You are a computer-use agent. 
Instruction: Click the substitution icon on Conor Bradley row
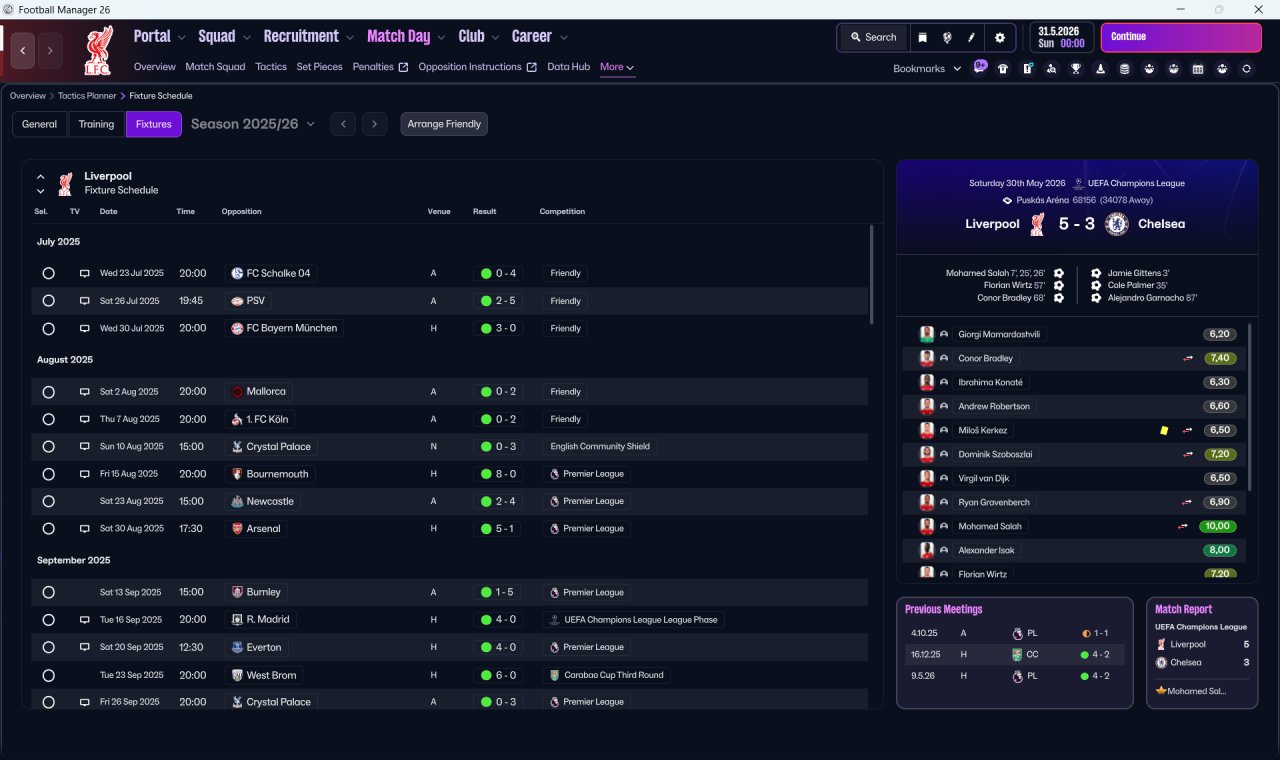point(1188,358)
